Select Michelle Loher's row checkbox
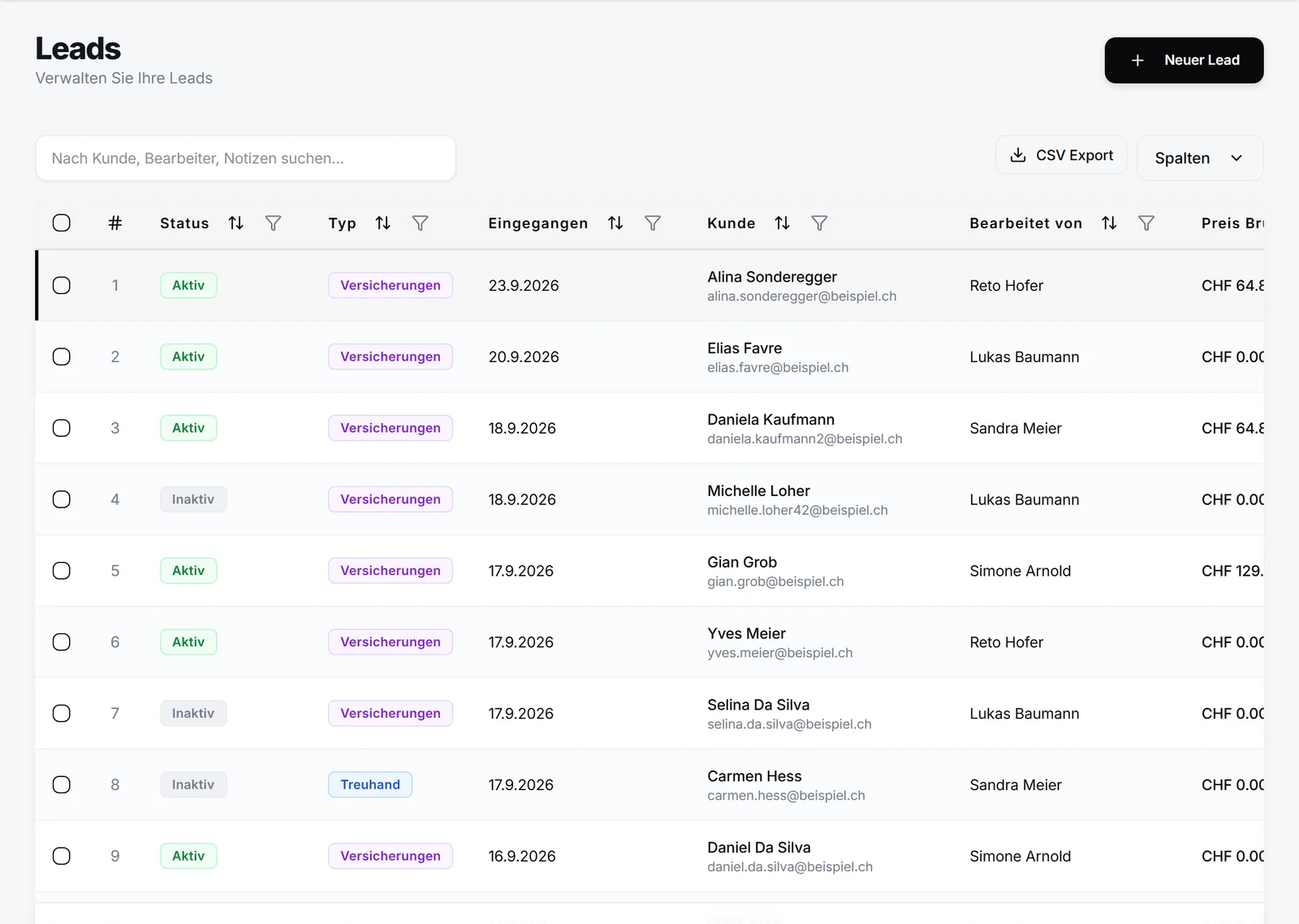The width and height of the screenshot is (1299, 924). point(62,500)
